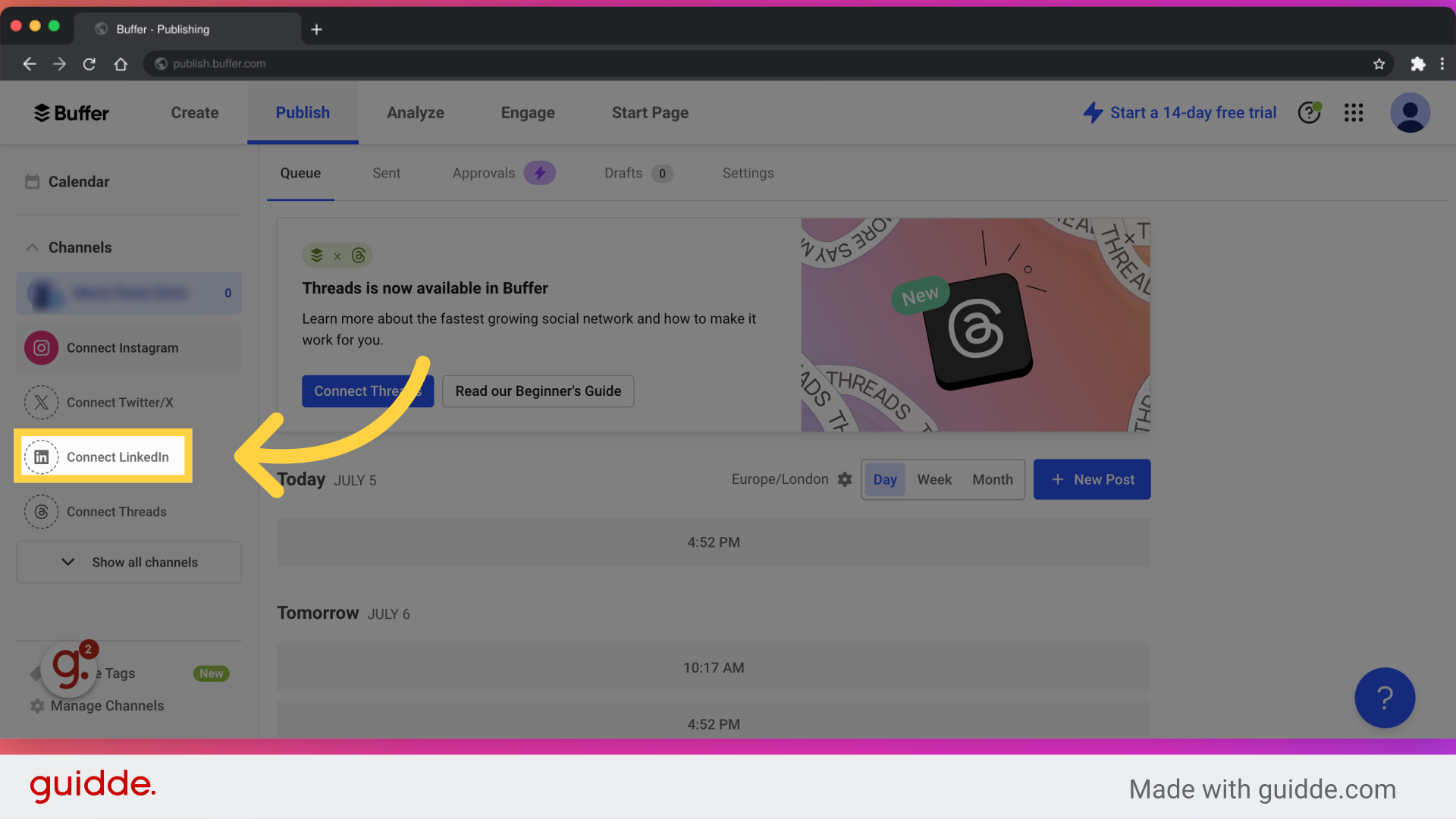Collapse the Channels section
This screenshot has width=1456, height=819.
32,247
